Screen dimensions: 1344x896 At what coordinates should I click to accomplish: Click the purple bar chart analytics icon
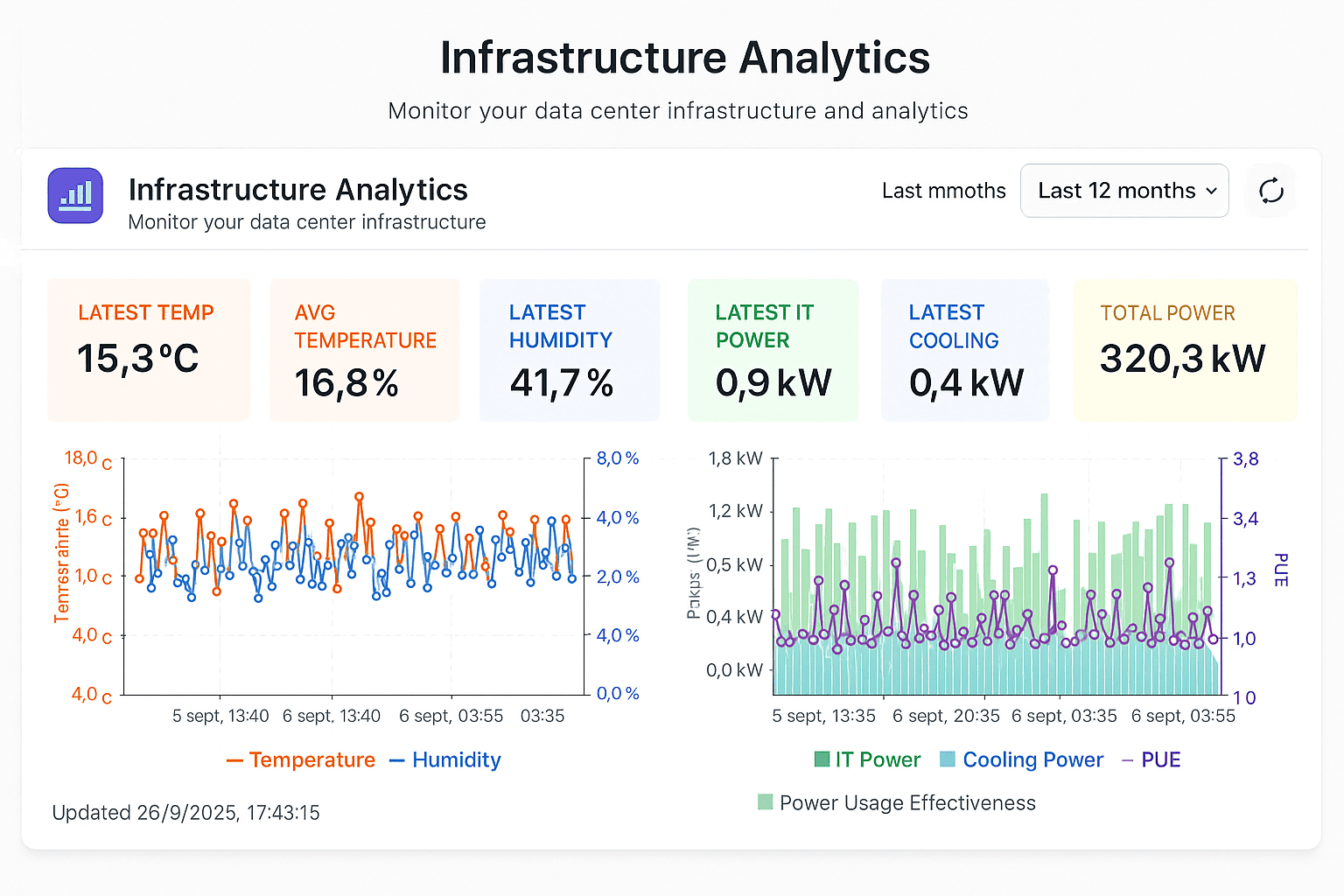(x=75, y=195)
